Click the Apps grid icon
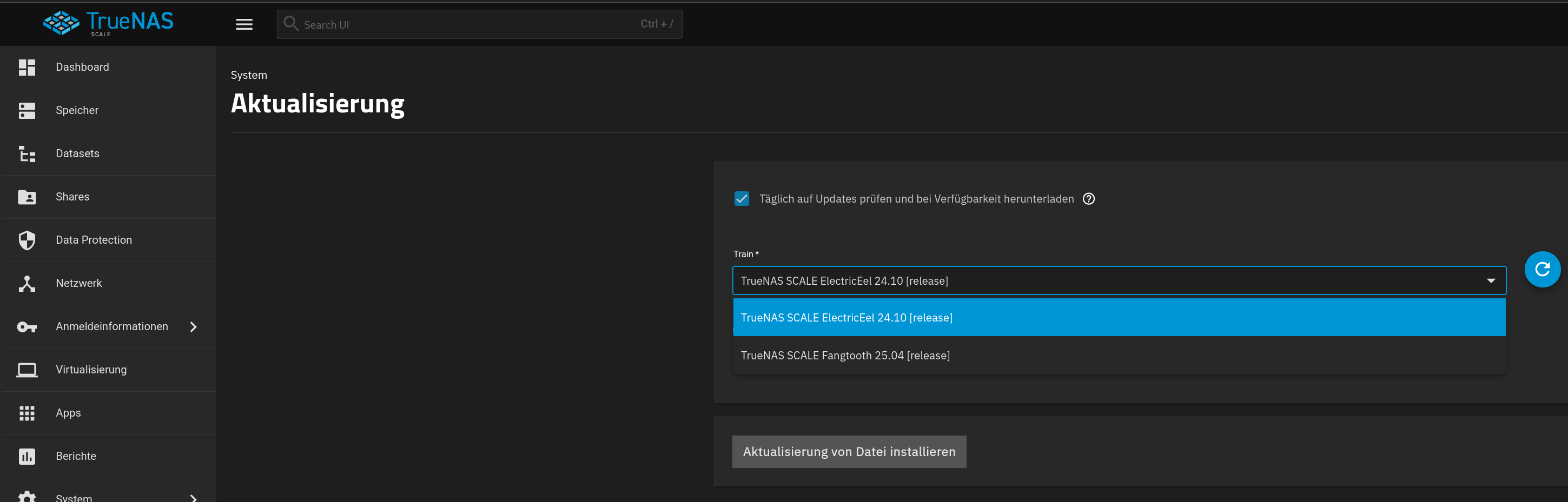1568x502 pixels. click(x=27, y=413)
